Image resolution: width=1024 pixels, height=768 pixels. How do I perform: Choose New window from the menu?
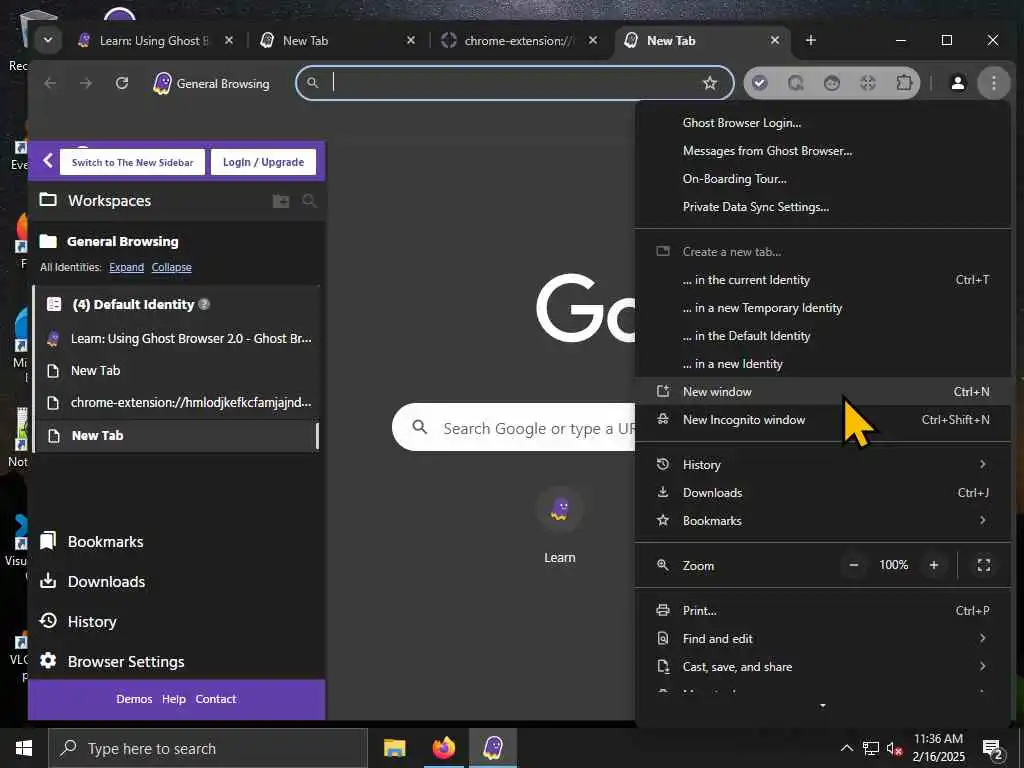tap(823, 392)
